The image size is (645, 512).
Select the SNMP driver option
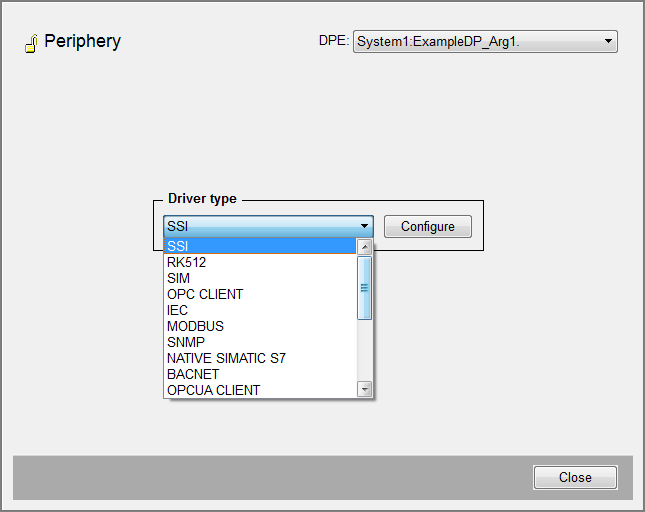pyautogui.click(x=260, y=342)
